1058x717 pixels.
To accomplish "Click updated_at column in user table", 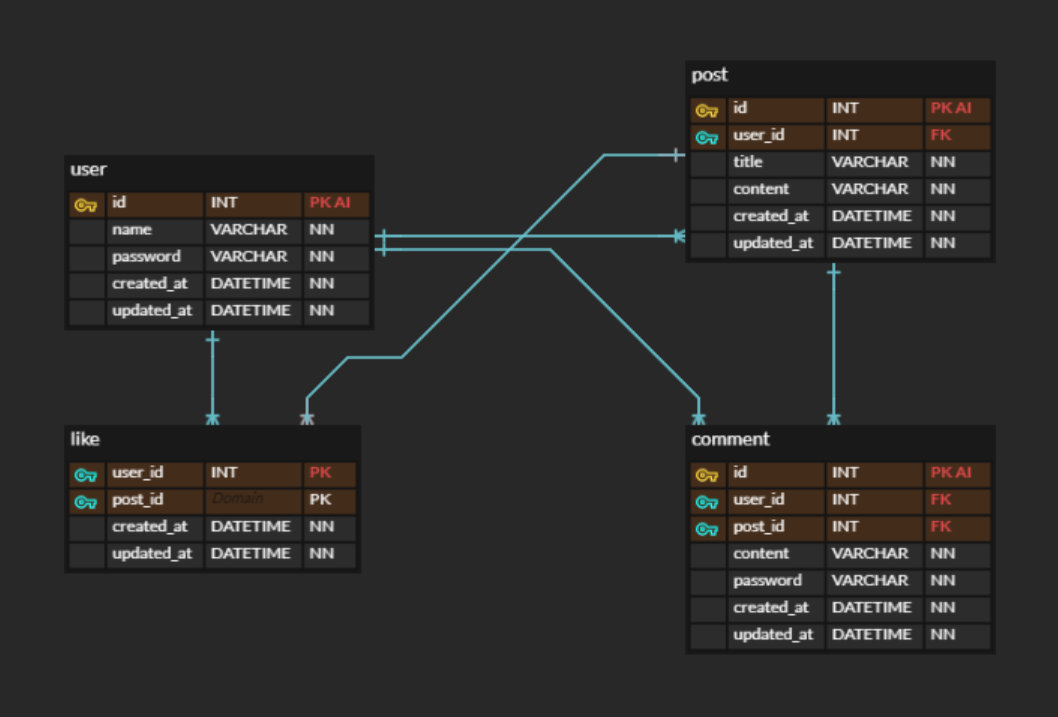I will [x=152, y=311].
